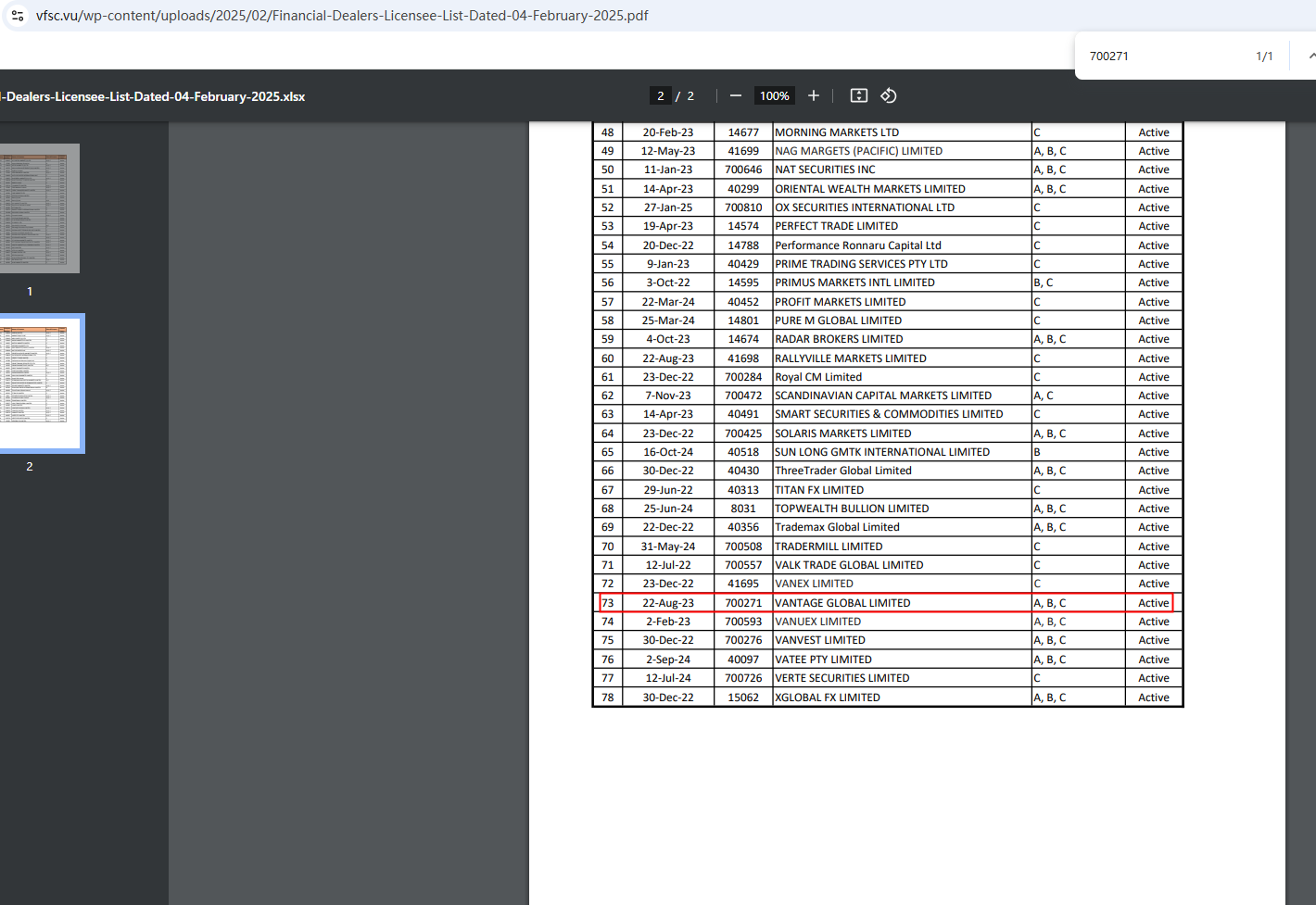Click RALLYVILLE MARKETS LIMITED name
This screenshot has height=905, width=1316.
click(851, 358)
